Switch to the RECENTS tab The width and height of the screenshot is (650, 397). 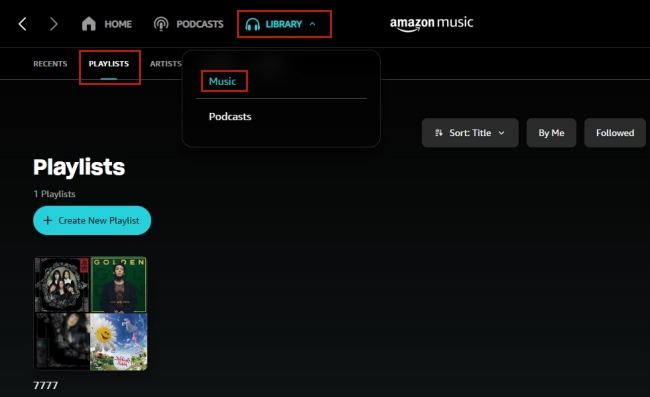coord(50,64)
